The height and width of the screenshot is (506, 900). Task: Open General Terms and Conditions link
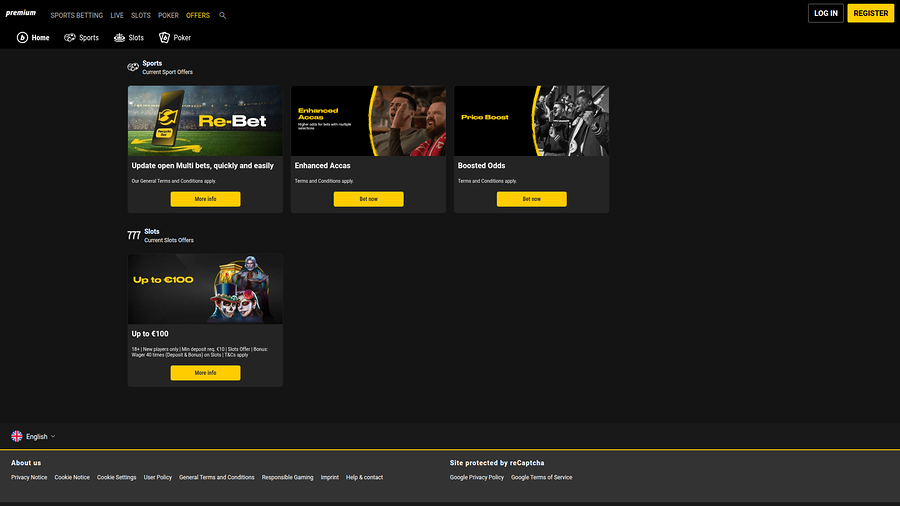pos(216,477)
